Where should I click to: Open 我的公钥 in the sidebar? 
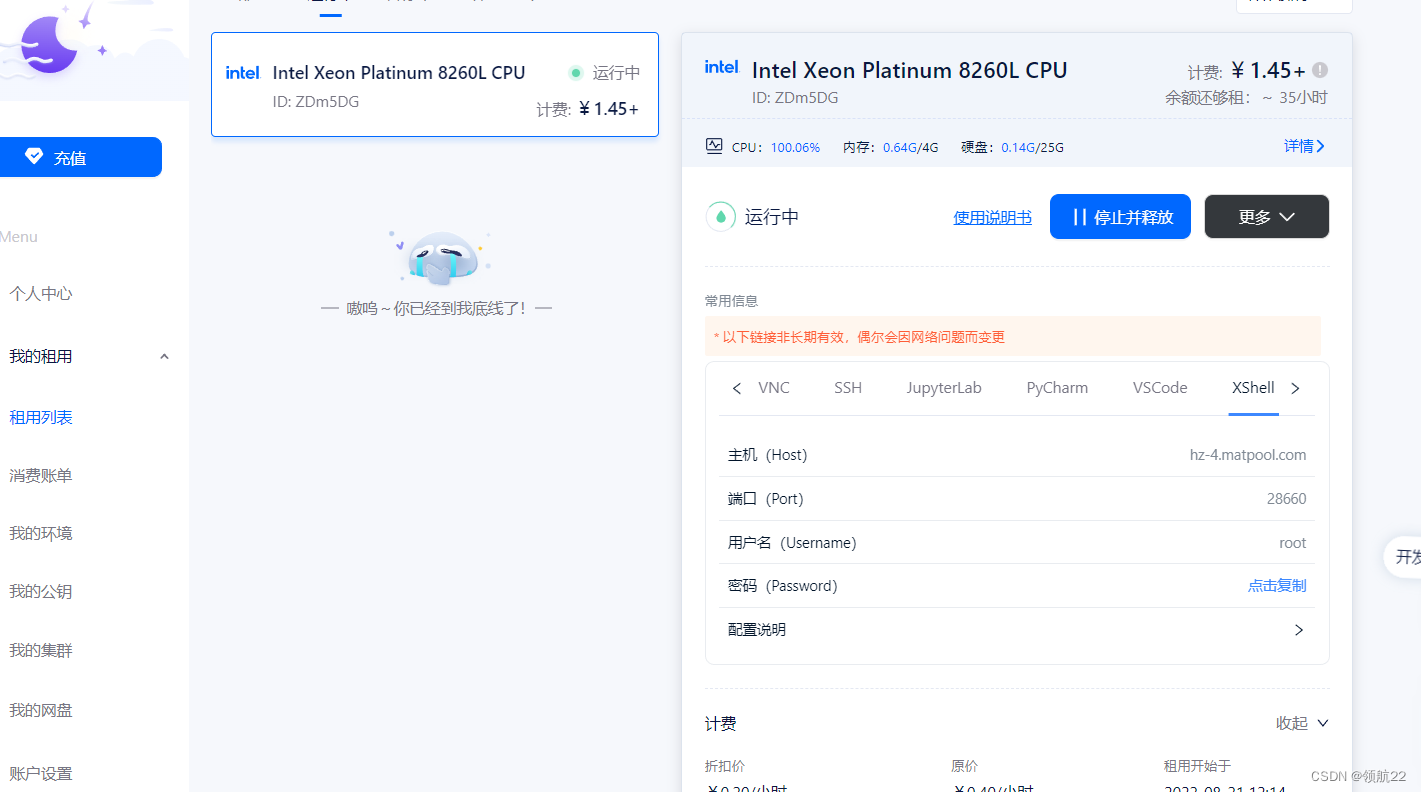(x=41, y=592)
